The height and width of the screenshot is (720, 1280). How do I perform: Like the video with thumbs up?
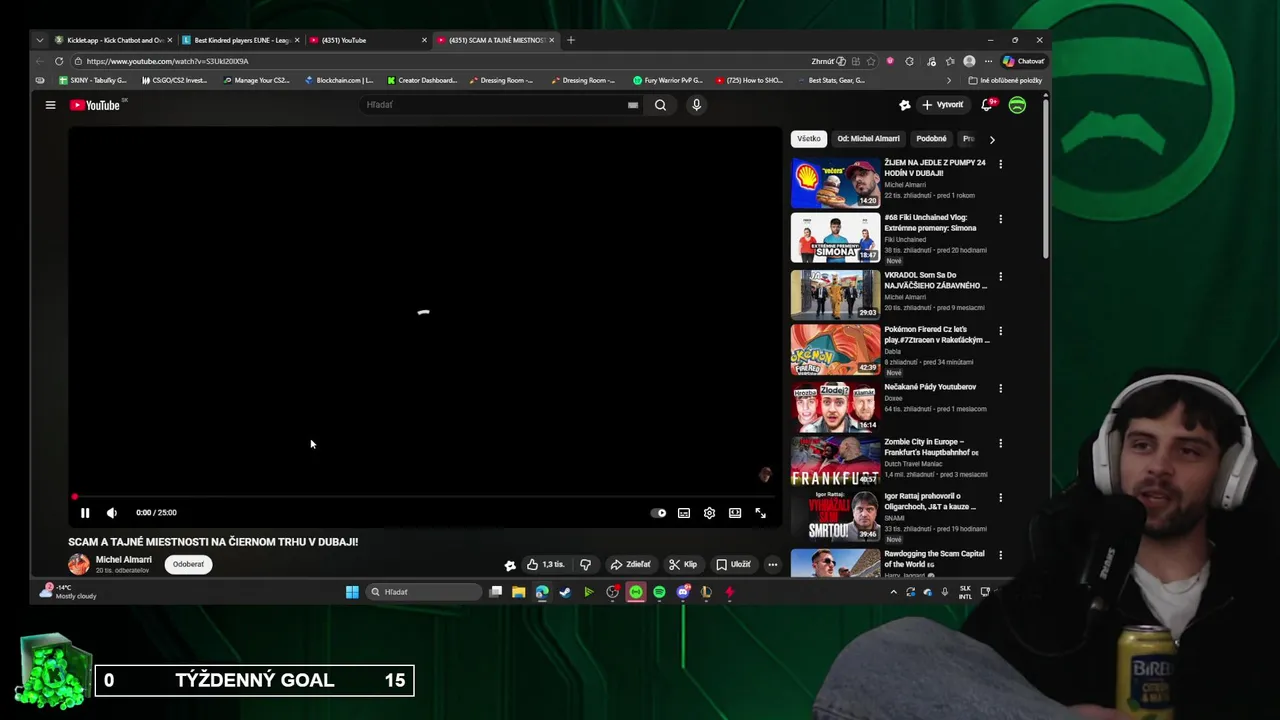click(x=546, y=564)
